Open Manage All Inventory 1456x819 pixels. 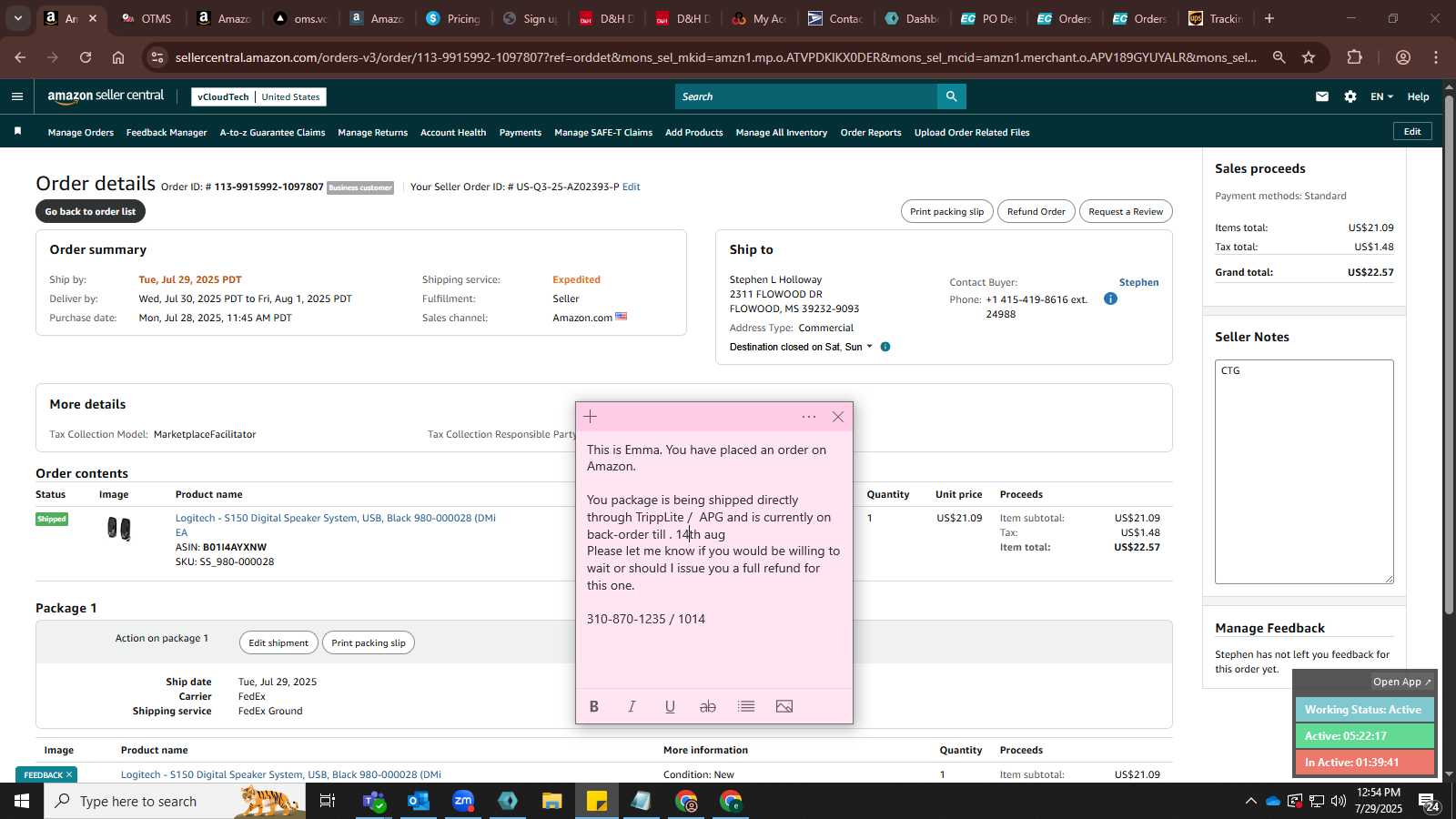point(782,132)
